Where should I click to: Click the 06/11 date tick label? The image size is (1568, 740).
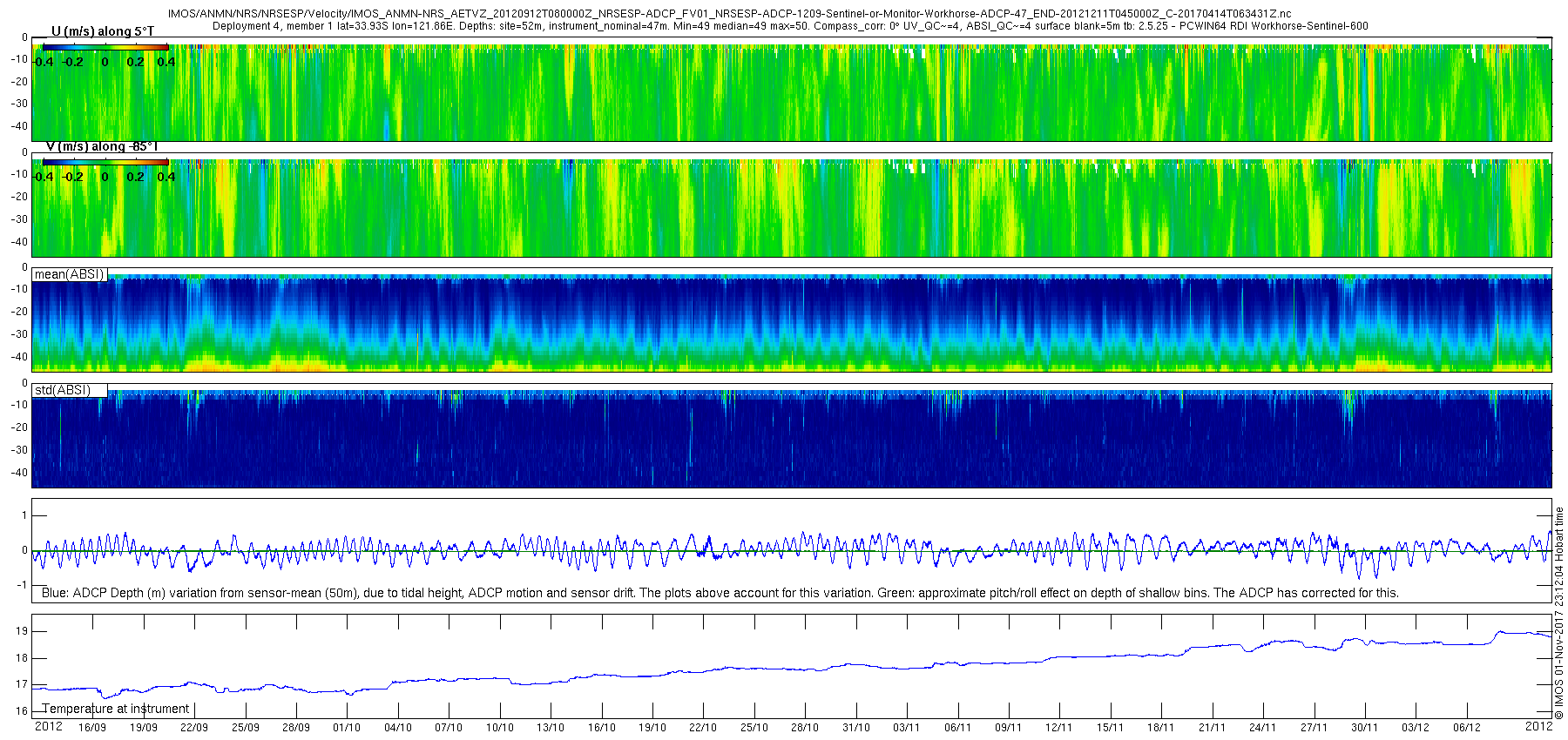click(x=958, y=728)
